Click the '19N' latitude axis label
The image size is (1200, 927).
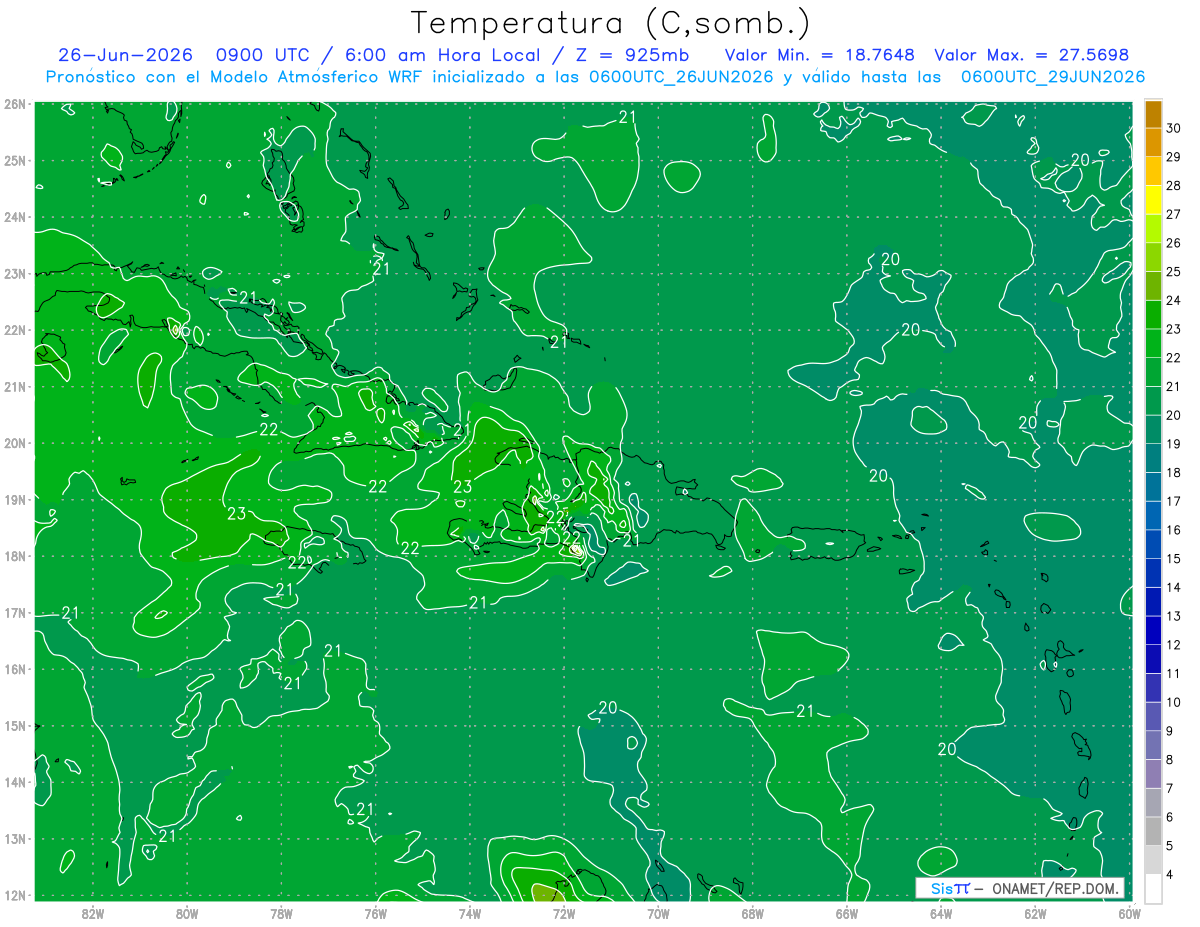pos(14,499)
